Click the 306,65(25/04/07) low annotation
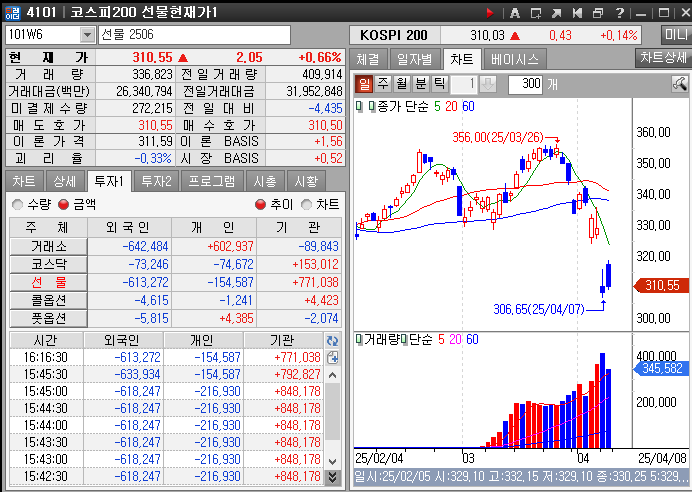The height and width of the screenshot is (492, 692). pos(539,309)
